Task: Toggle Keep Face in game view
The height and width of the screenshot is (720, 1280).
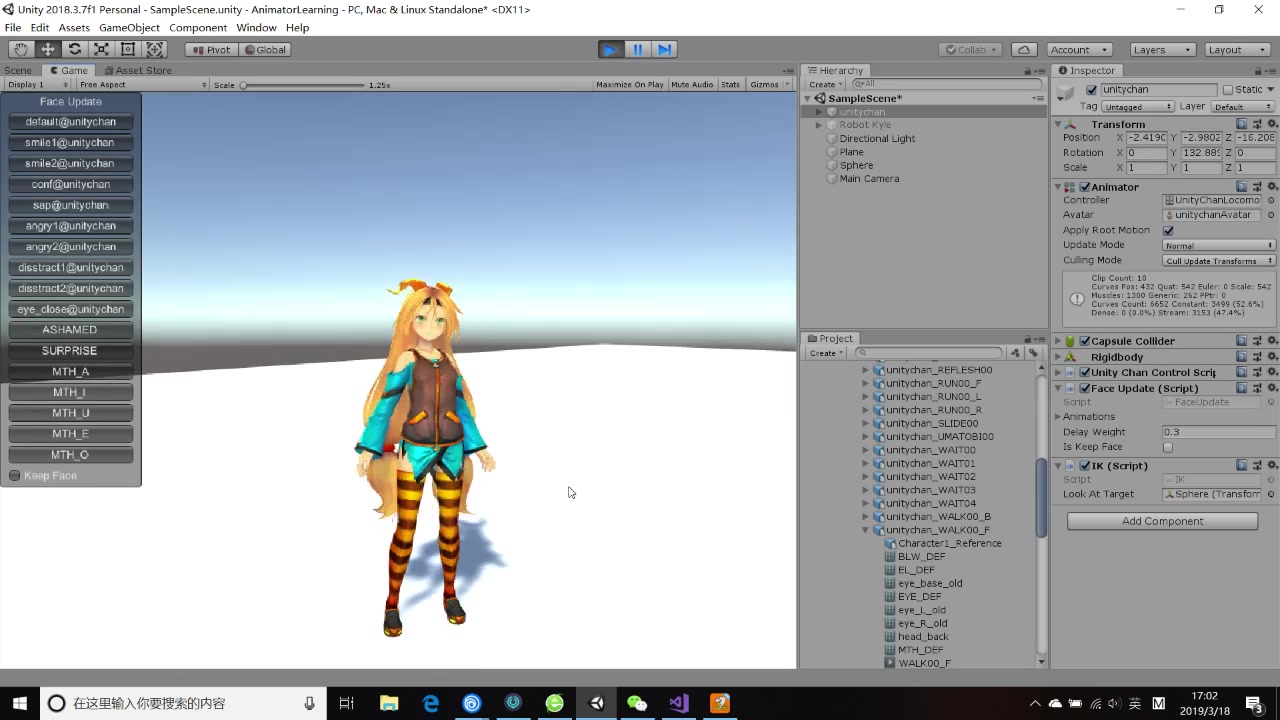Action: (x=15, y=476)
